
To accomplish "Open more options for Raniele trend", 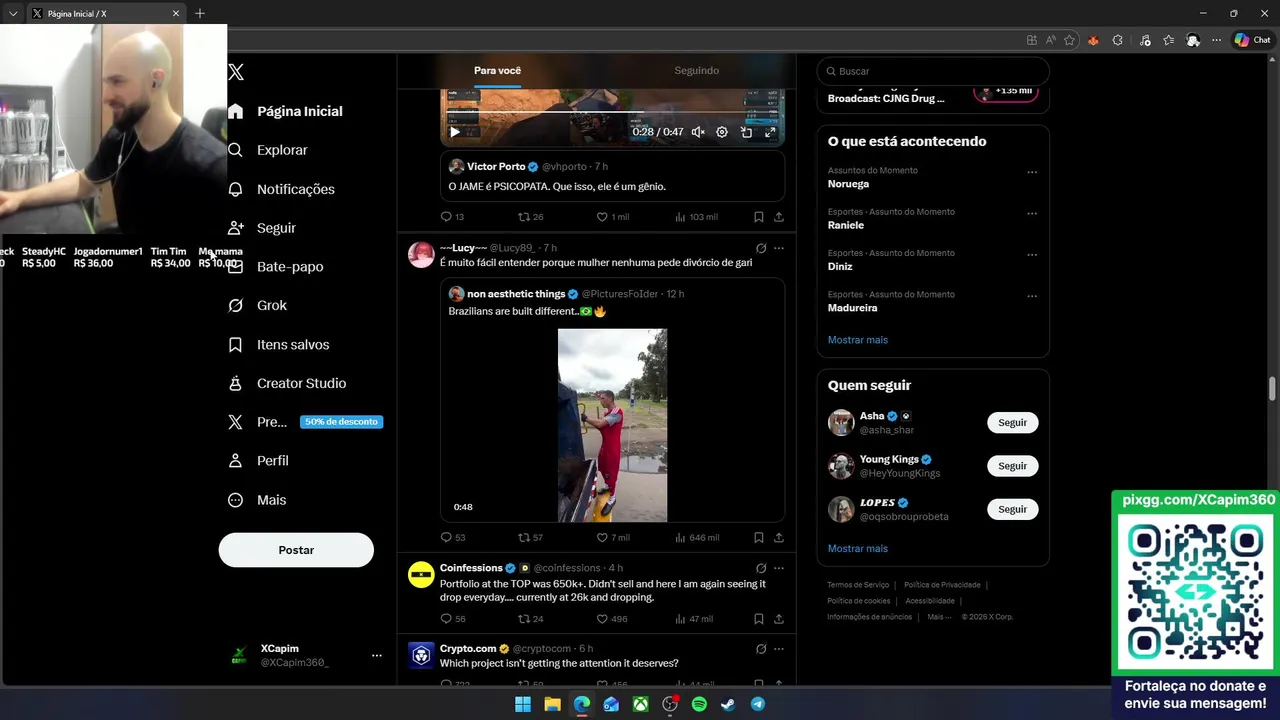I will coord(1032,213).
